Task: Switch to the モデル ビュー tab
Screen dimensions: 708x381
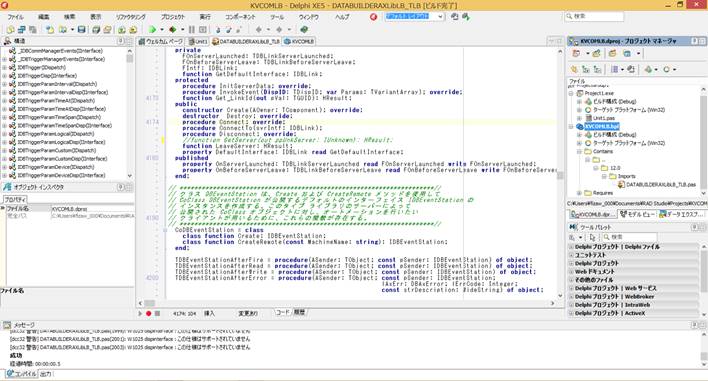Action: click(636, 214)
